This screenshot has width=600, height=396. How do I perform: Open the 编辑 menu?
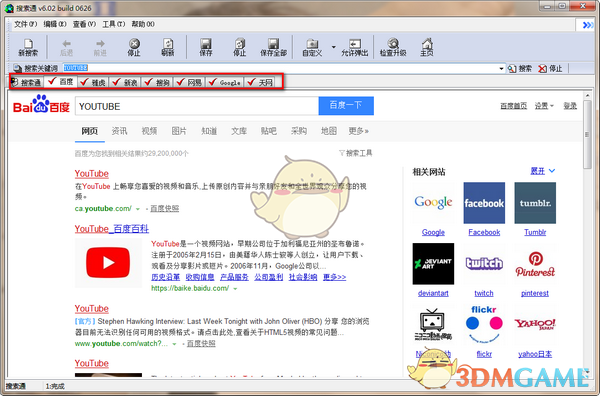click(x=55, y=24)
